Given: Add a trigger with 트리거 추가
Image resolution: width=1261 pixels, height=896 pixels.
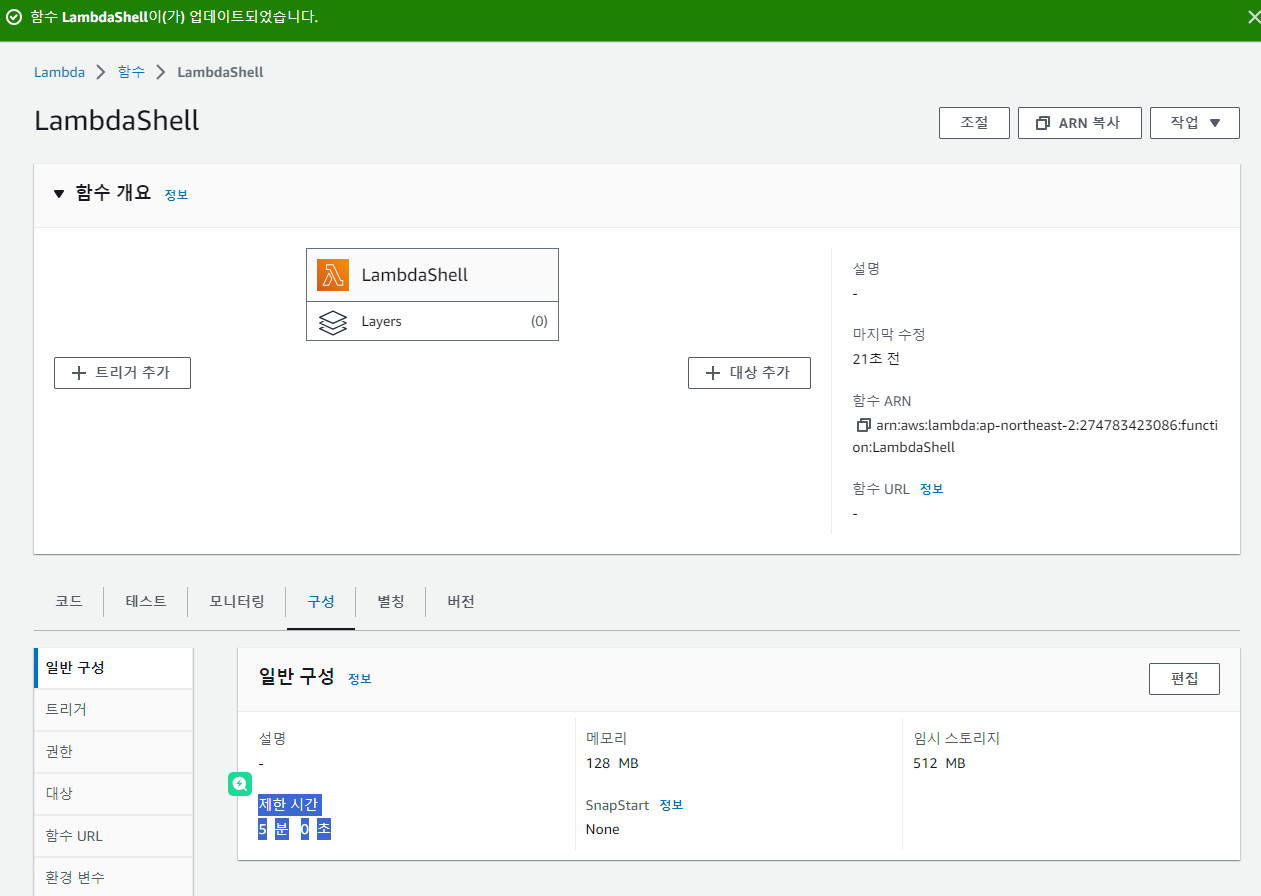Looking at the screenshot, I should pos(122,373).
